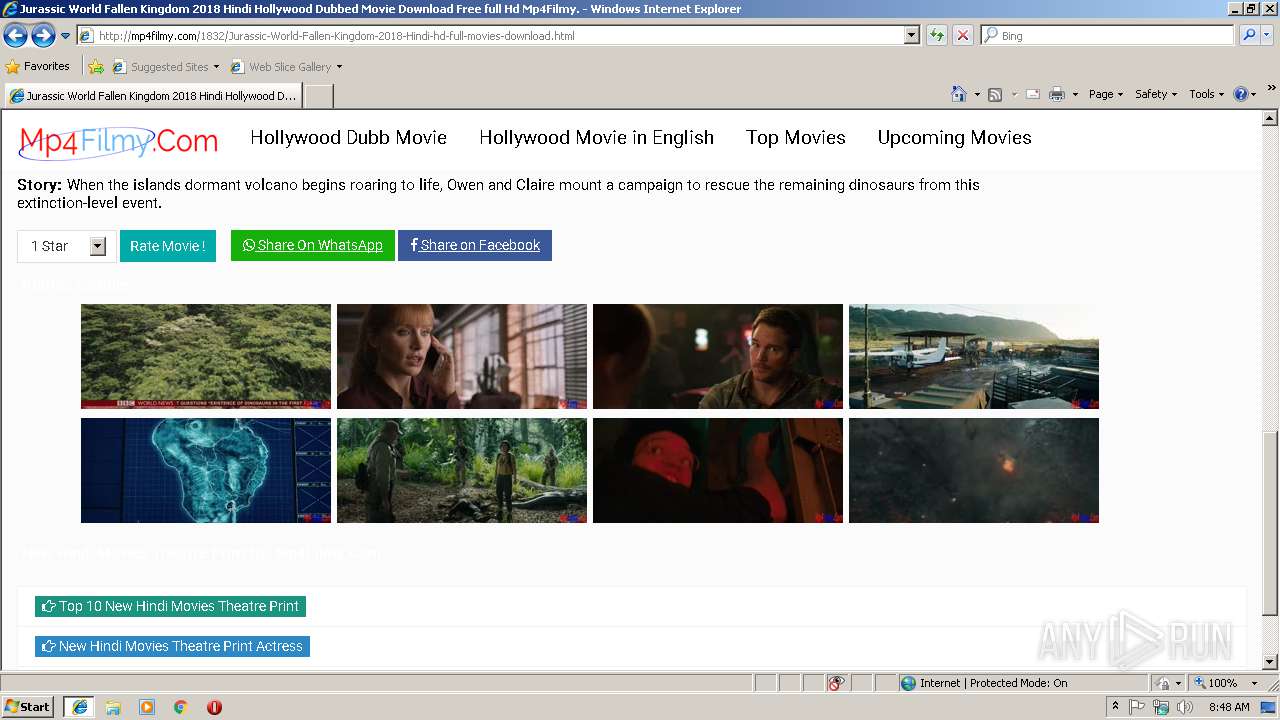Click the Read Mail icon
The width and height of the screenshot is (1280, 720).
[1033, 94]
